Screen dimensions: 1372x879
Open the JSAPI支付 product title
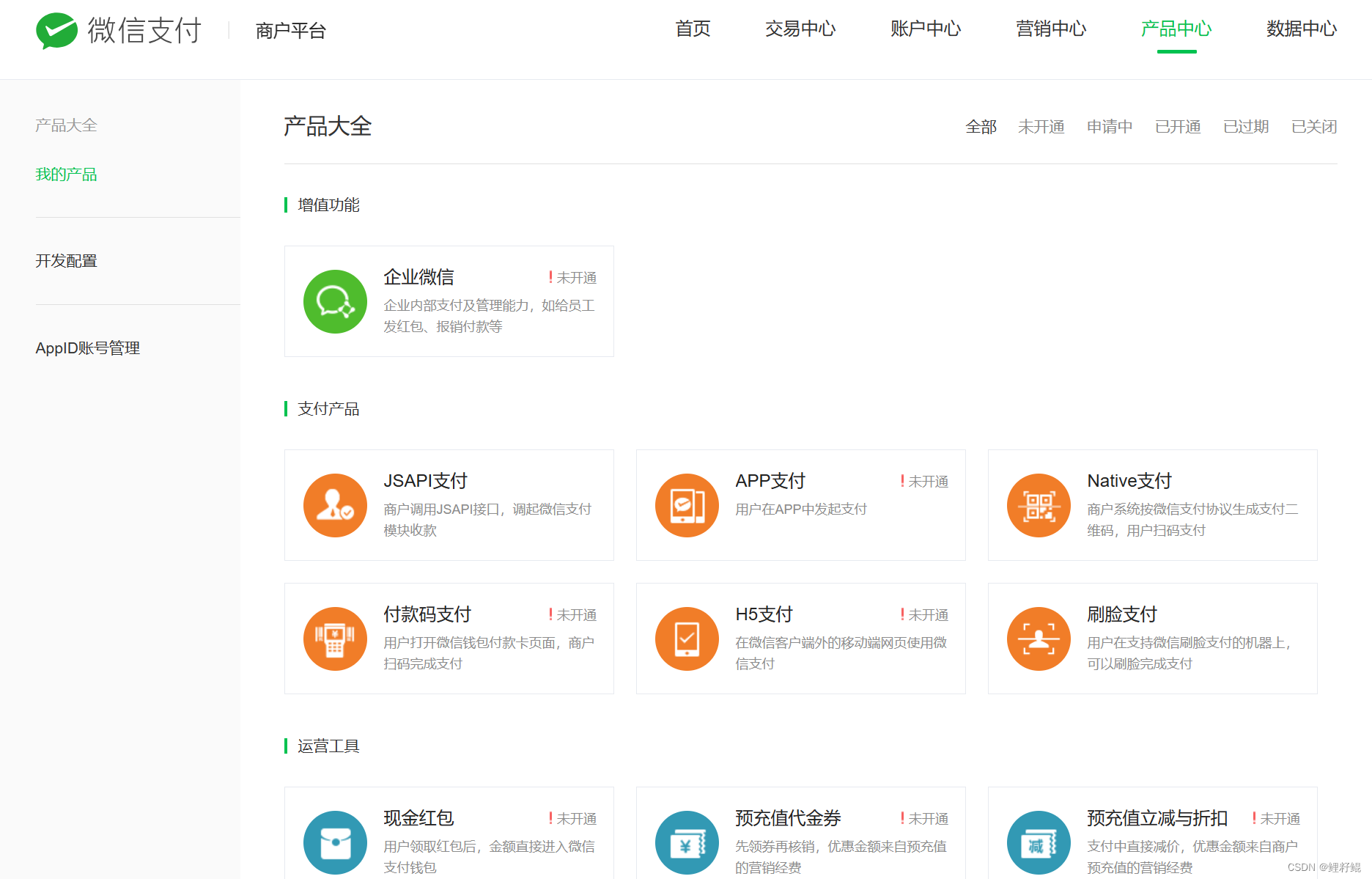click(425, 481)
